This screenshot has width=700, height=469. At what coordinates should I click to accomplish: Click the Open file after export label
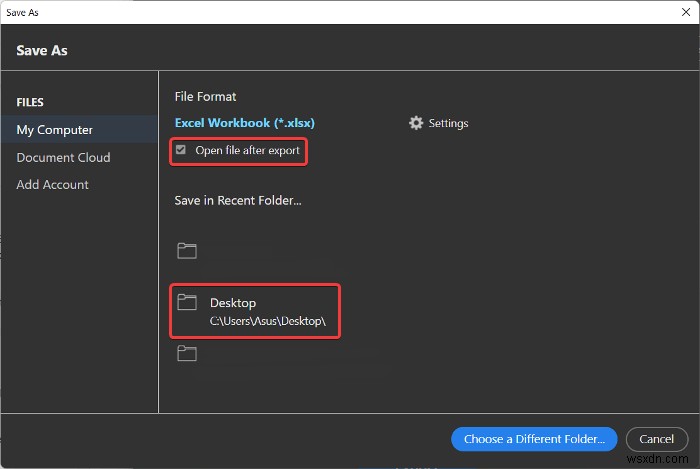pyautogui.click(x=247, y=151)
